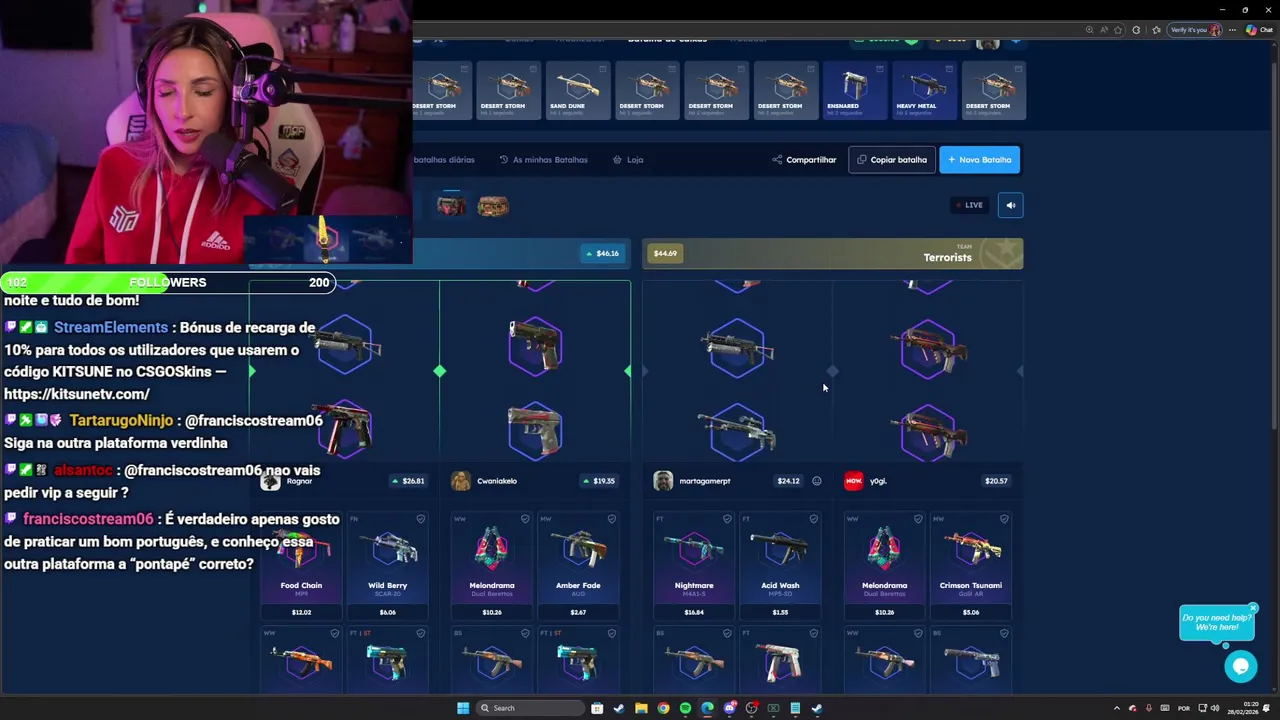Open martagamerpt's player avatar

point(663,481)
